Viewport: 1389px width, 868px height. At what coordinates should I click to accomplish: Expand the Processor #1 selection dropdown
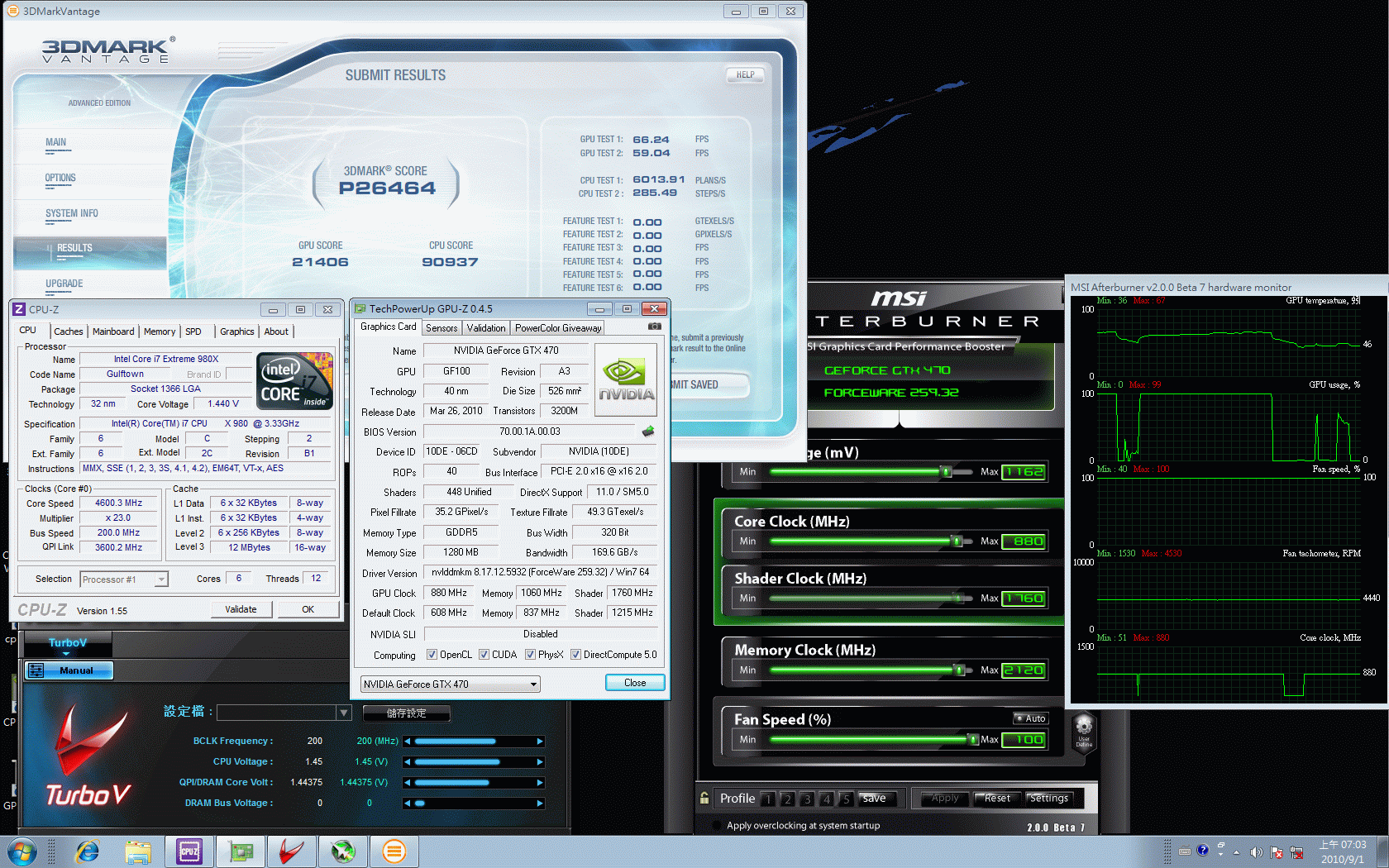point(161,579)
